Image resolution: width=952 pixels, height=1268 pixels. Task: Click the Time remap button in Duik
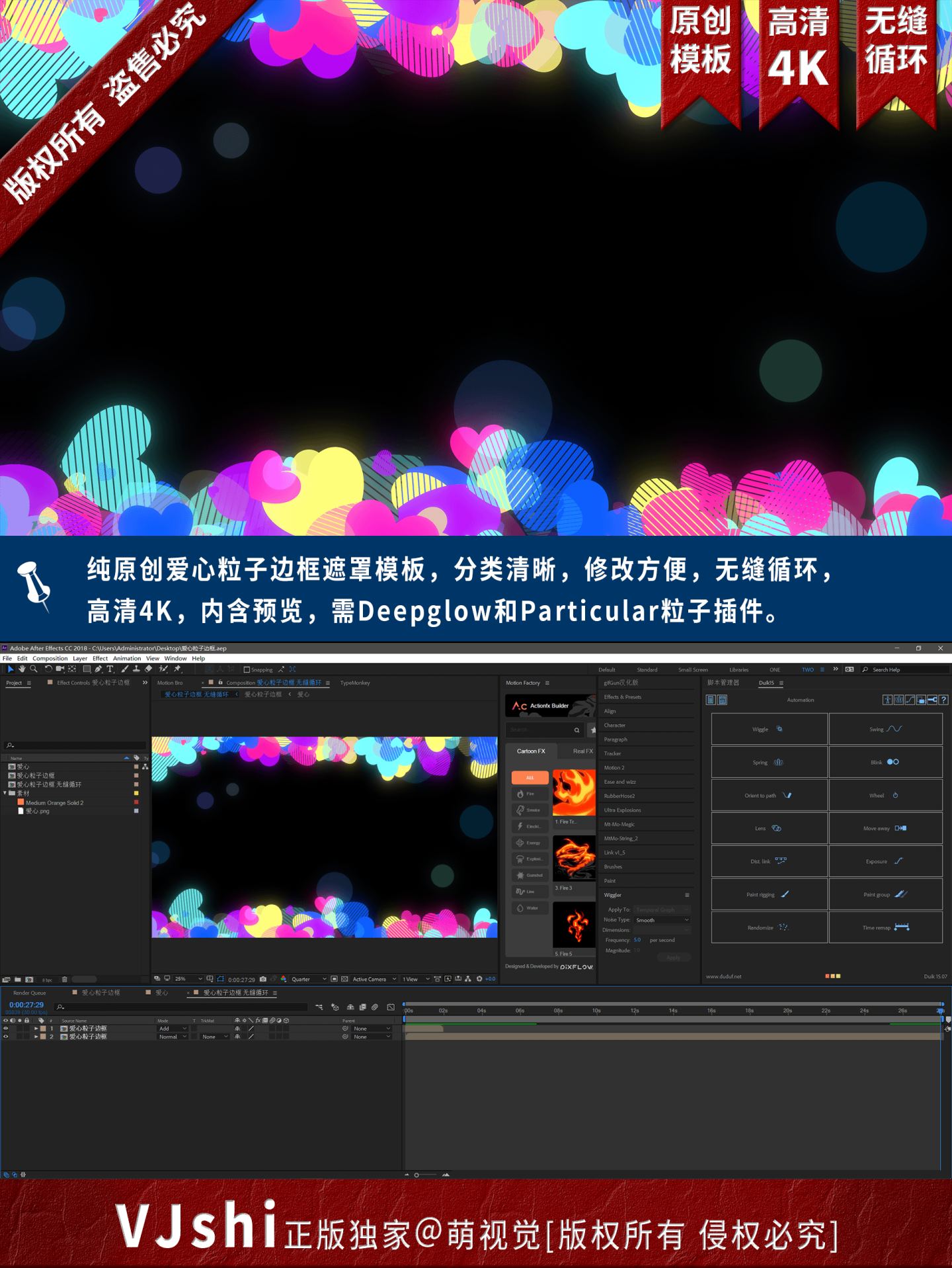(x=886, y=927)
